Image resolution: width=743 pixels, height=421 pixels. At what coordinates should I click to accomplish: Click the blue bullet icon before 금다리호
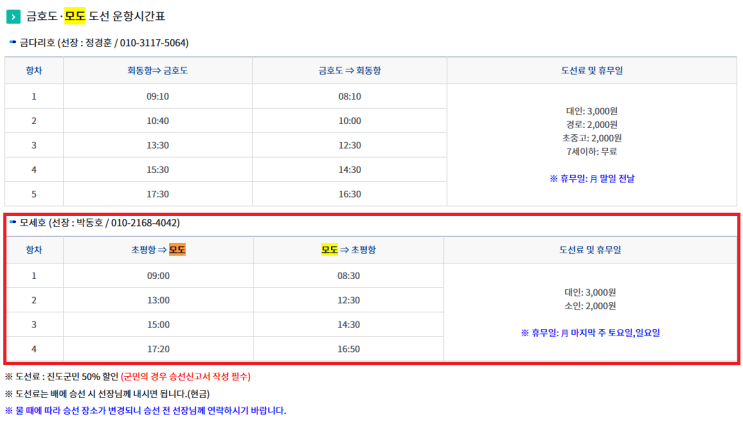[x=13, y=42]
